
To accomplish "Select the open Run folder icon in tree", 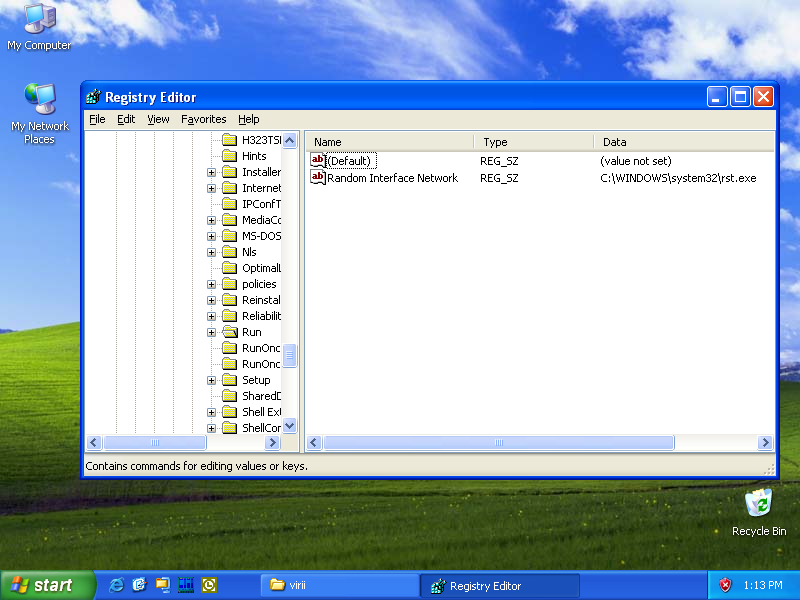I will [229, 332].
